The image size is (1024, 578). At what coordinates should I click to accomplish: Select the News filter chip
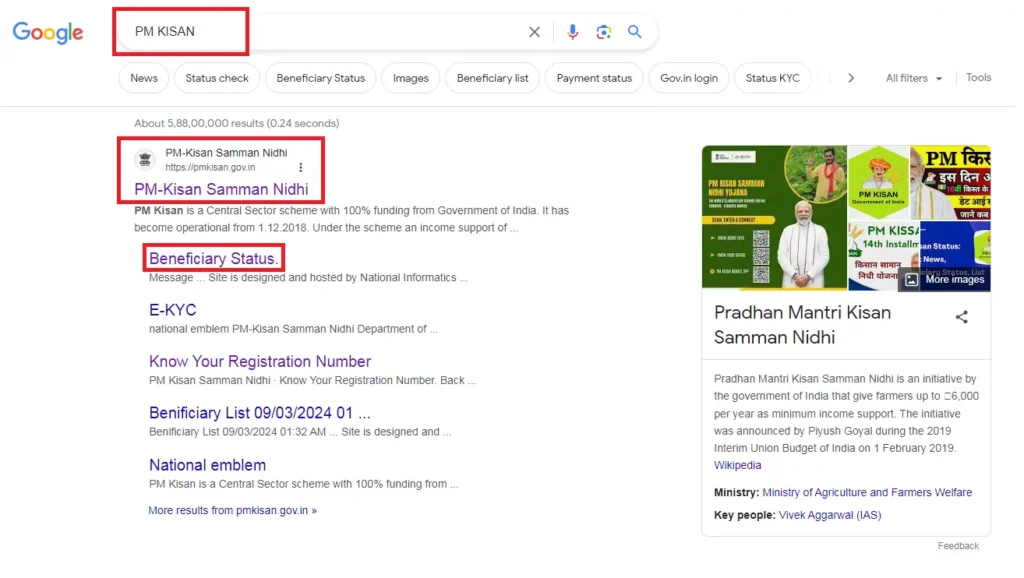coord(144,78)
